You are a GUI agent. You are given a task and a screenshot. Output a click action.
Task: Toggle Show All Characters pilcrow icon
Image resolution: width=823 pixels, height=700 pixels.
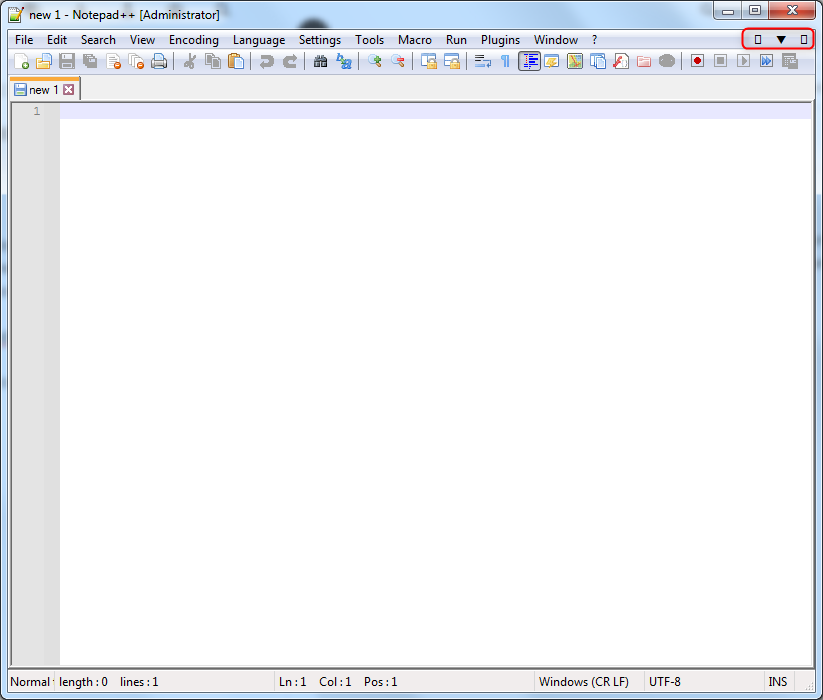pos(505,61)
